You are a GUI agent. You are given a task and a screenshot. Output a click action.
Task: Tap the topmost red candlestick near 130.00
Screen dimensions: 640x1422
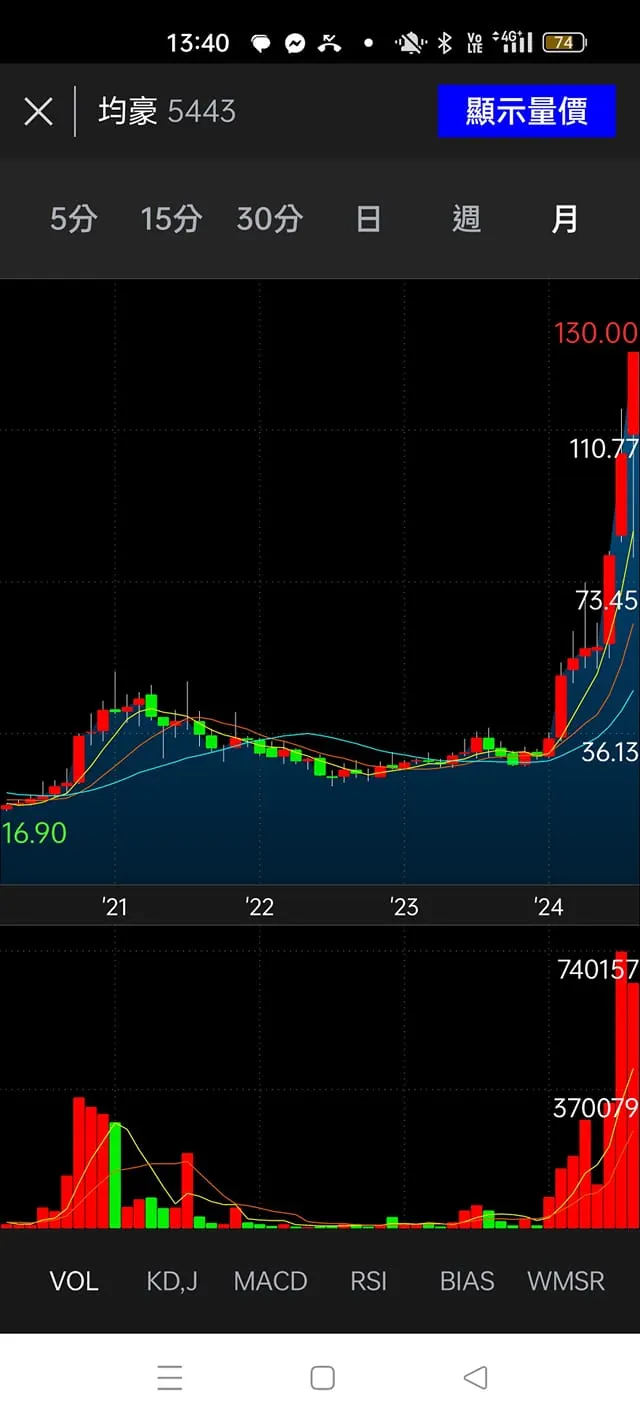(633, 393)
